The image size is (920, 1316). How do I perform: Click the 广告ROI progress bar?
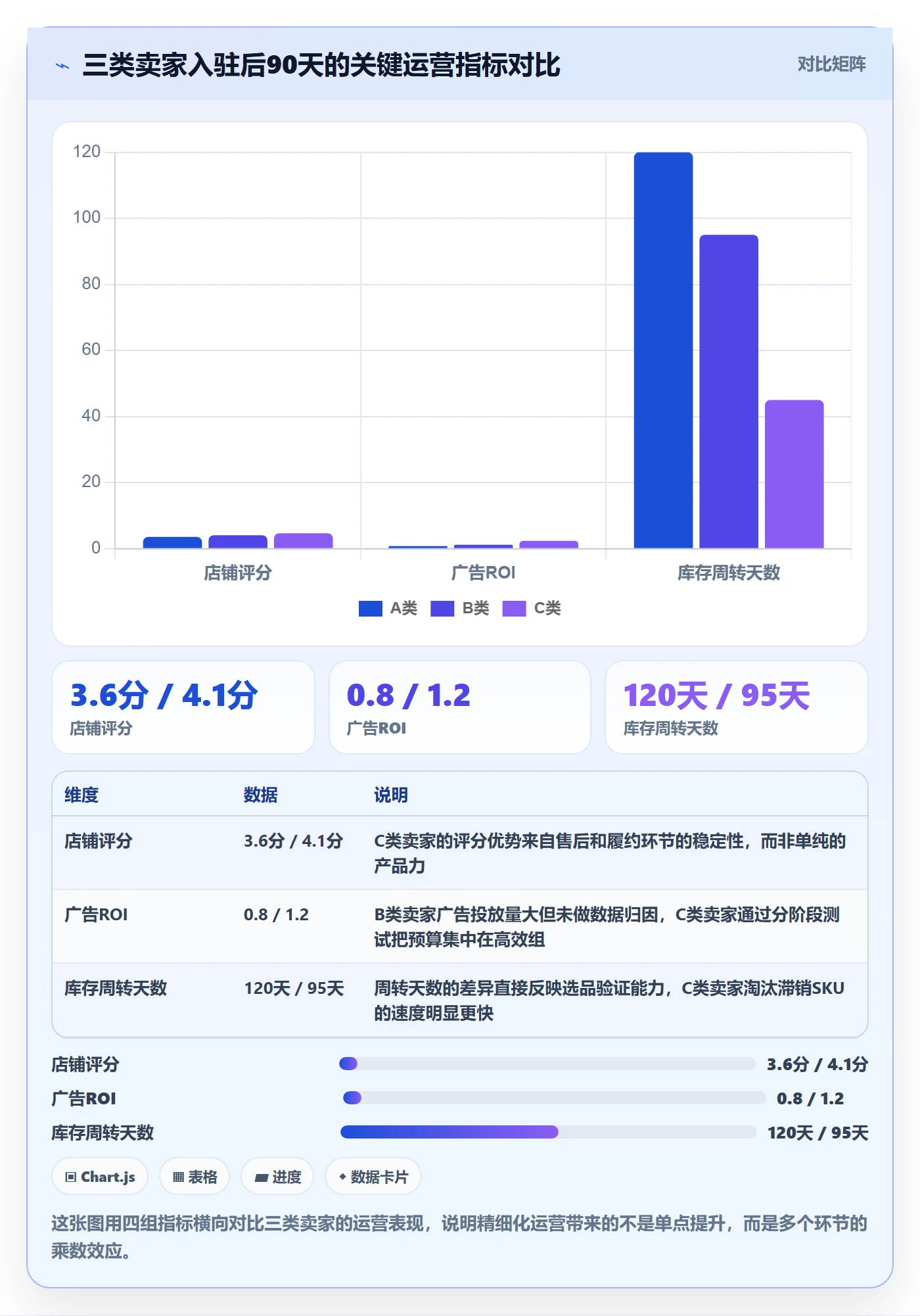point(554,1098)
